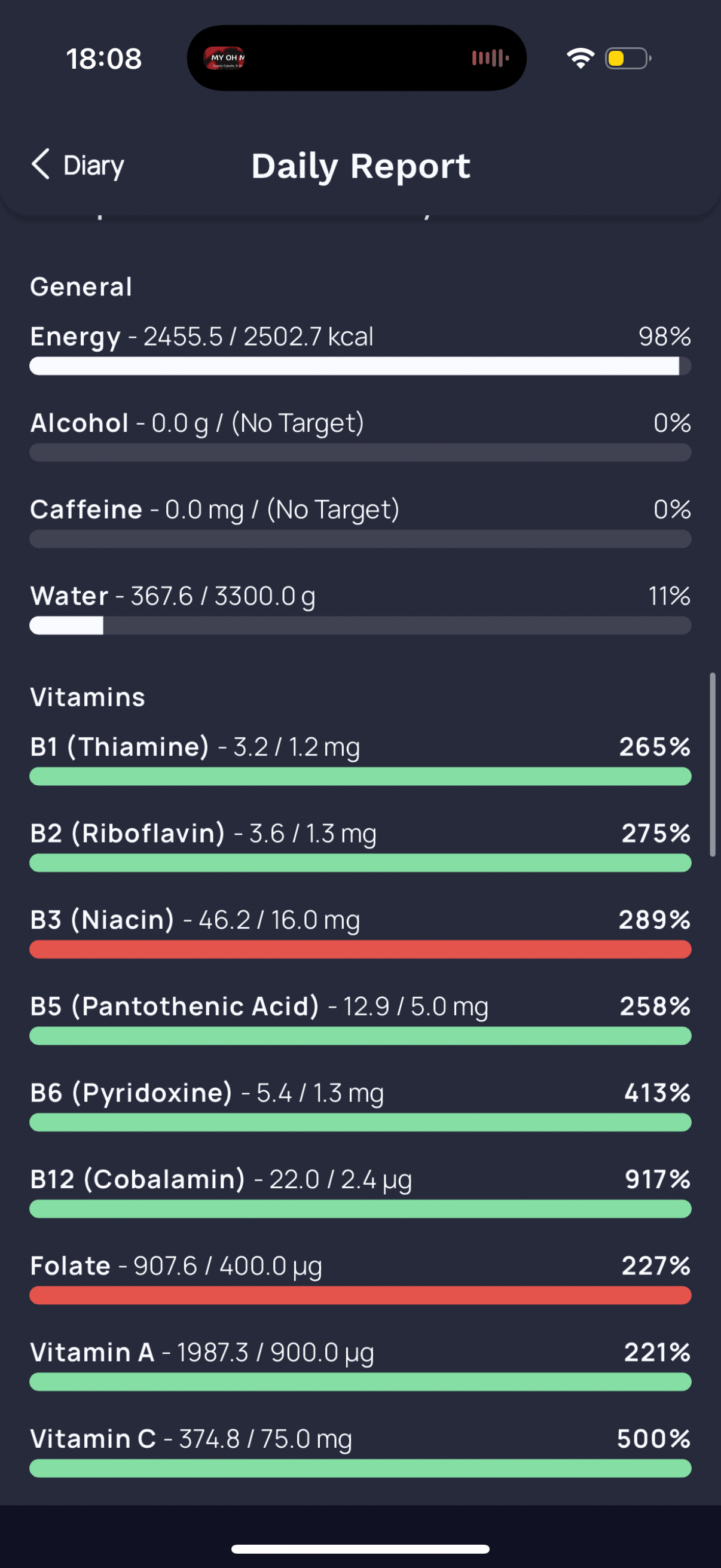Tap the B6 (Pyridoxine) 413% value
The height and width of the screenshot is (1568, 721).
coord(658,1093)
